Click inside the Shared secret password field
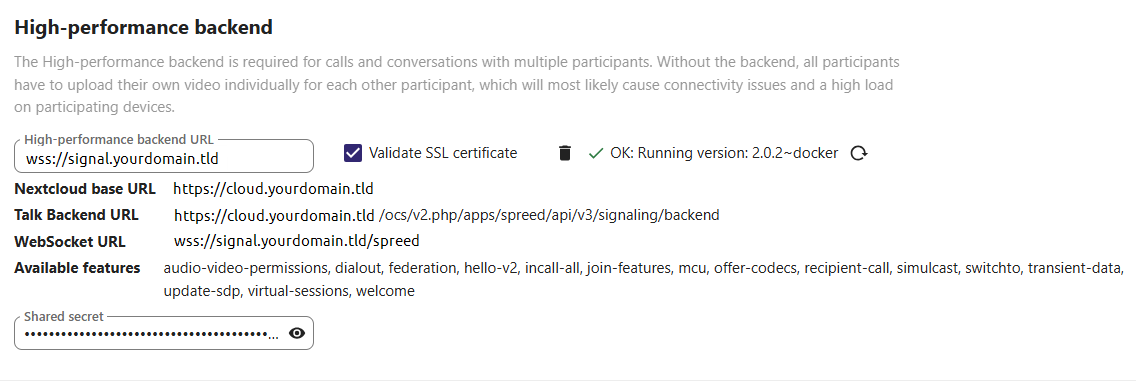1136x382 pixels. click(150, 333)
